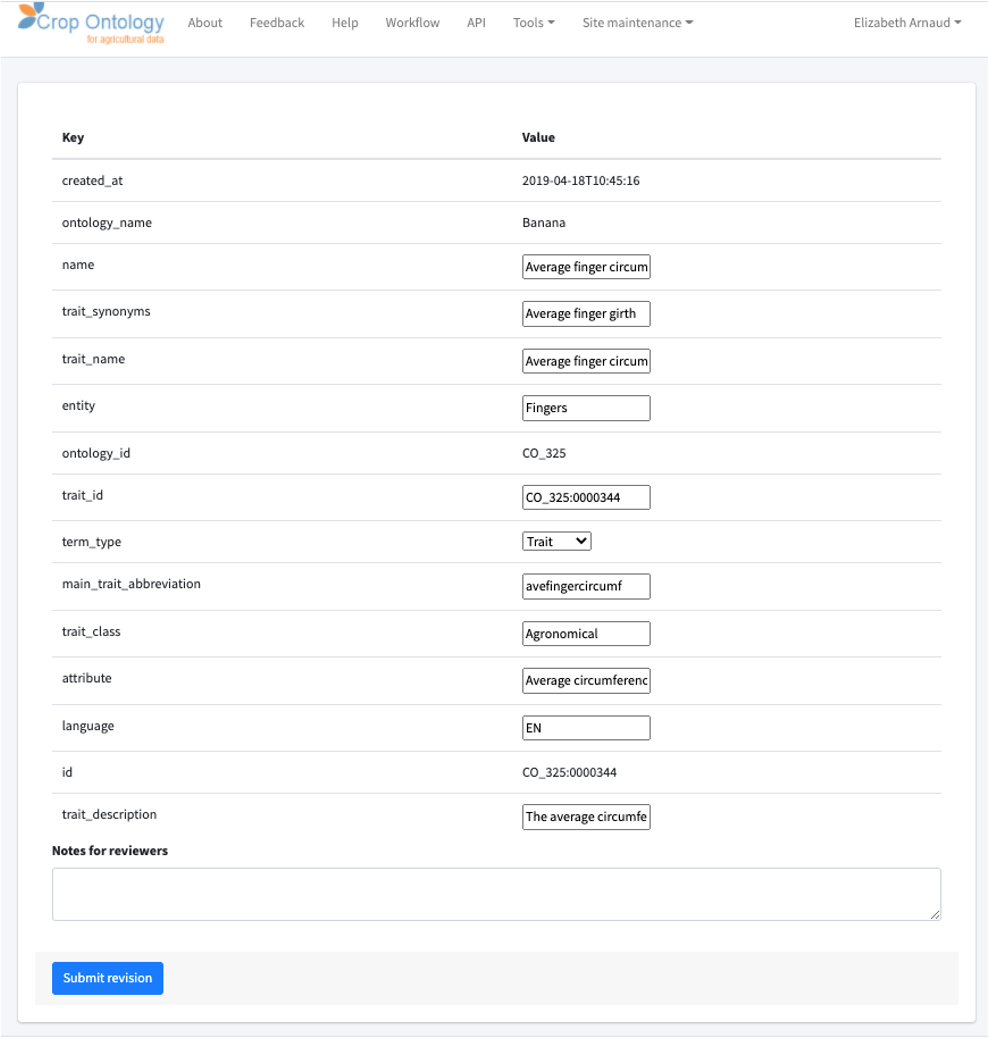This screenshot has width=989, height=1039.
Task: Click the trait_id input field
Action: click(586, 498)
